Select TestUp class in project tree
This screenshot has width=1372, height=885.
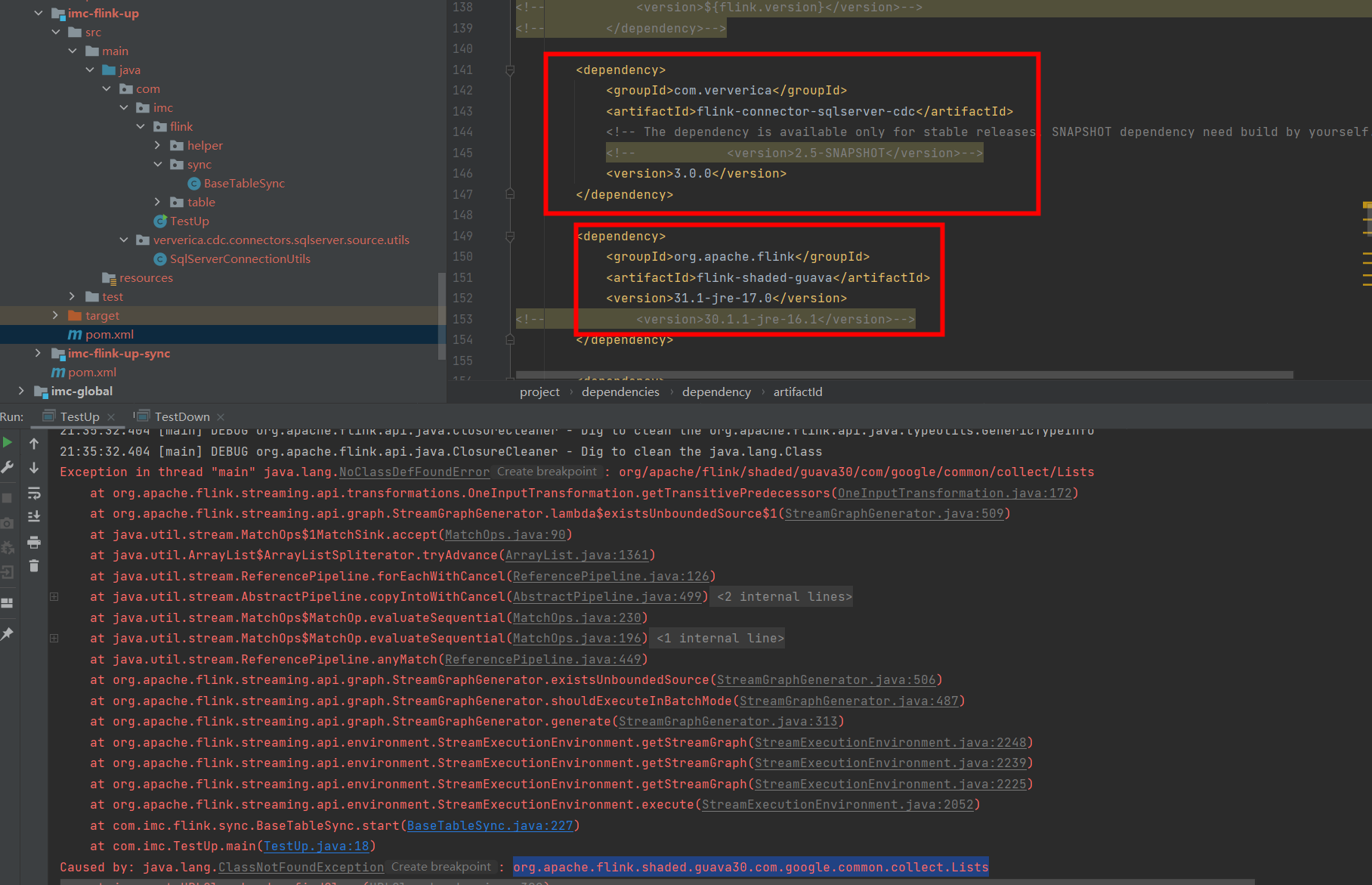click(190, 221)
